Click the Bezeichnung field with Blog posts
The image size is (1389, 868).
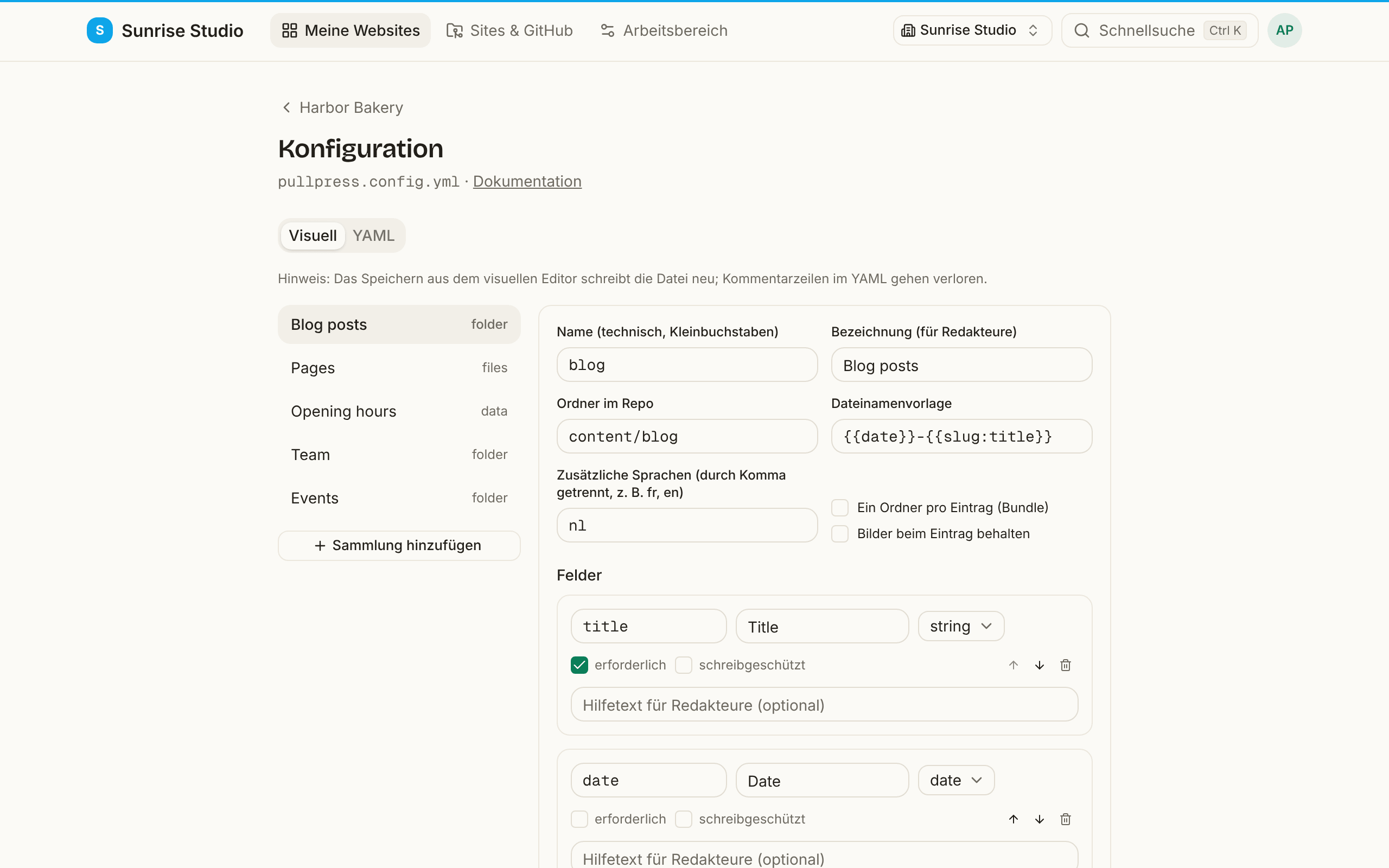(961, 365)
